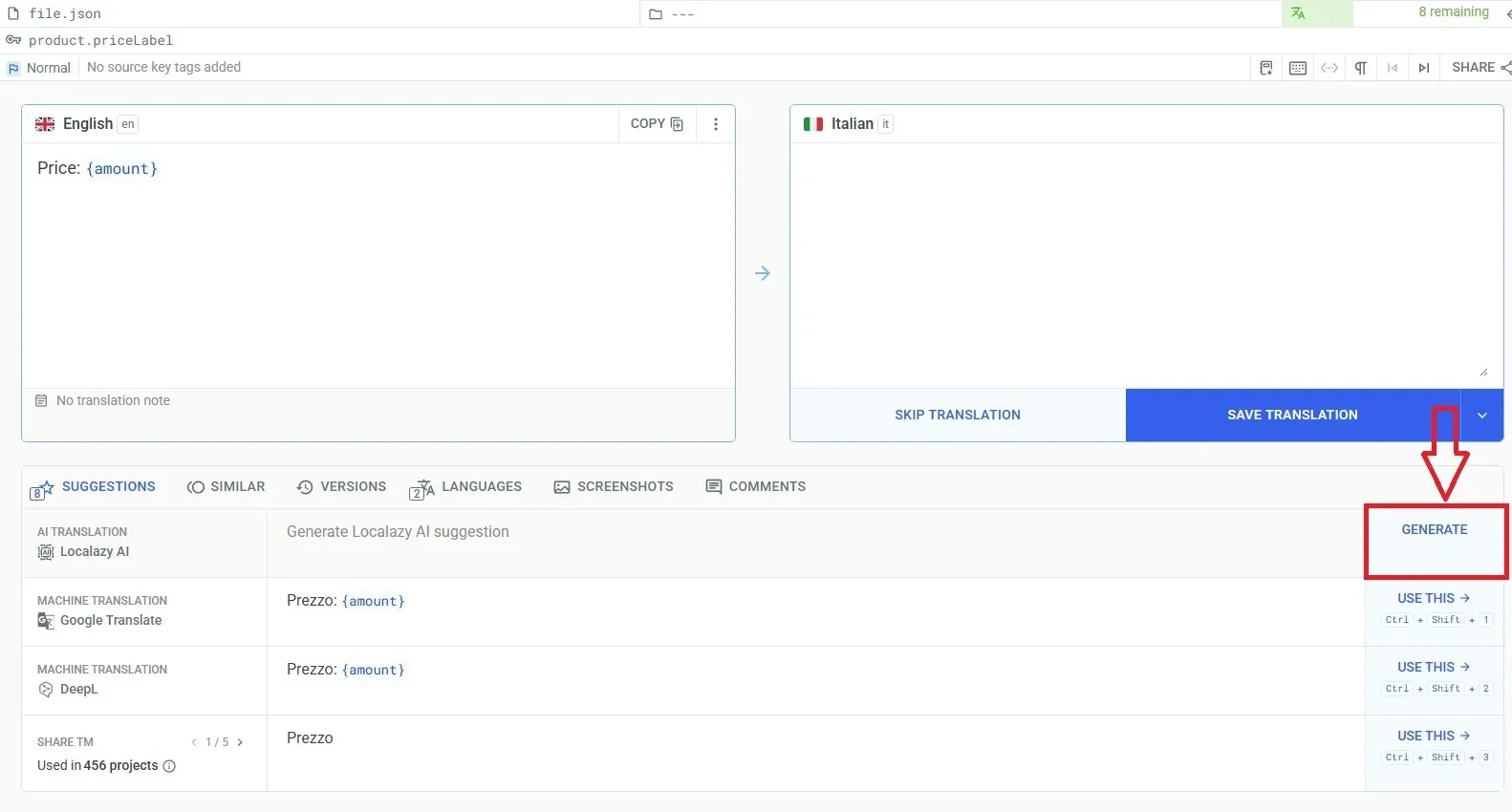Click the SHARE button

1480,67
